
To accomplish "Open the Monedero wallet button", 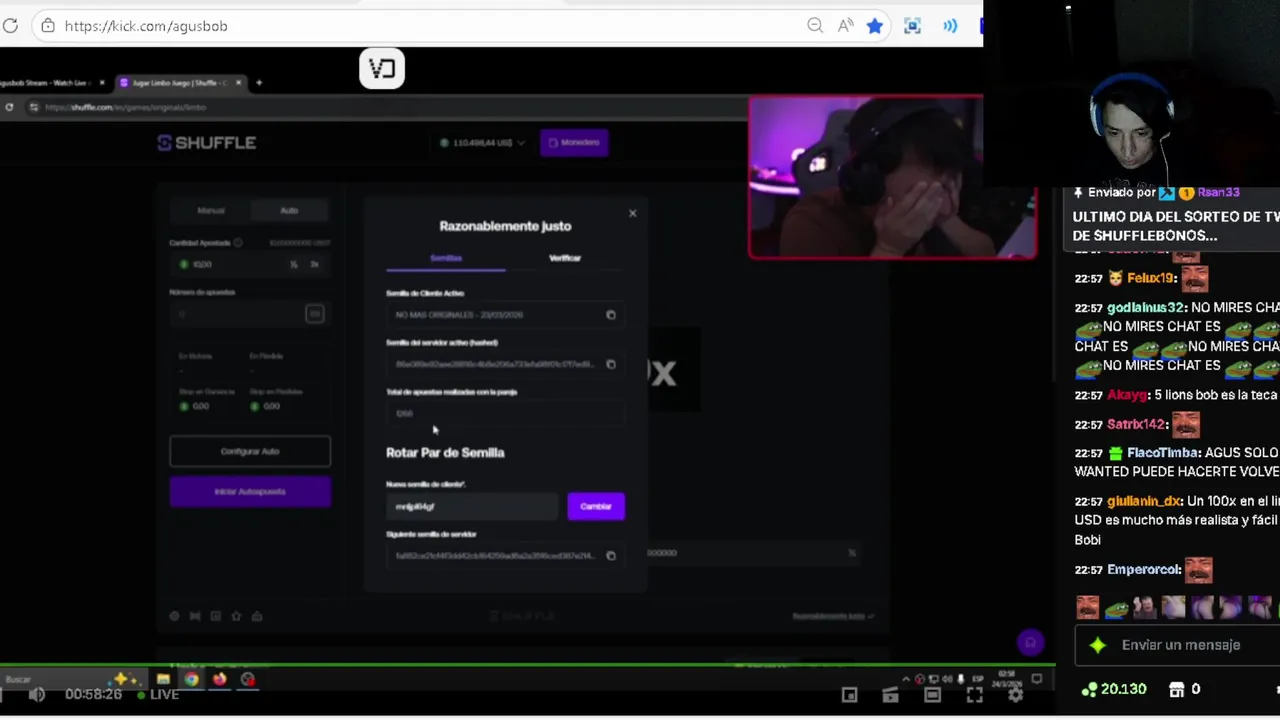I will [574, 143].
